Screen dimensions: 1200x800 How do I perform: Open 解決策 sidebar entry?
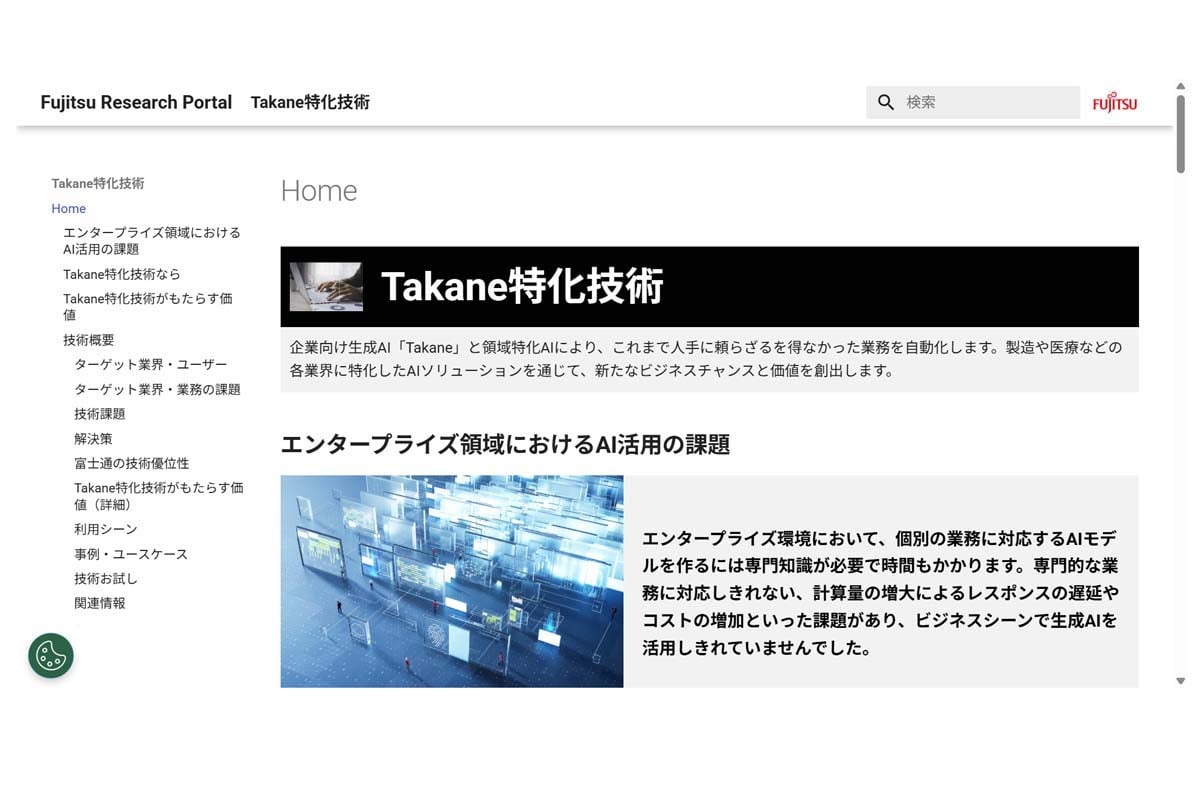[x=93, y=438]
